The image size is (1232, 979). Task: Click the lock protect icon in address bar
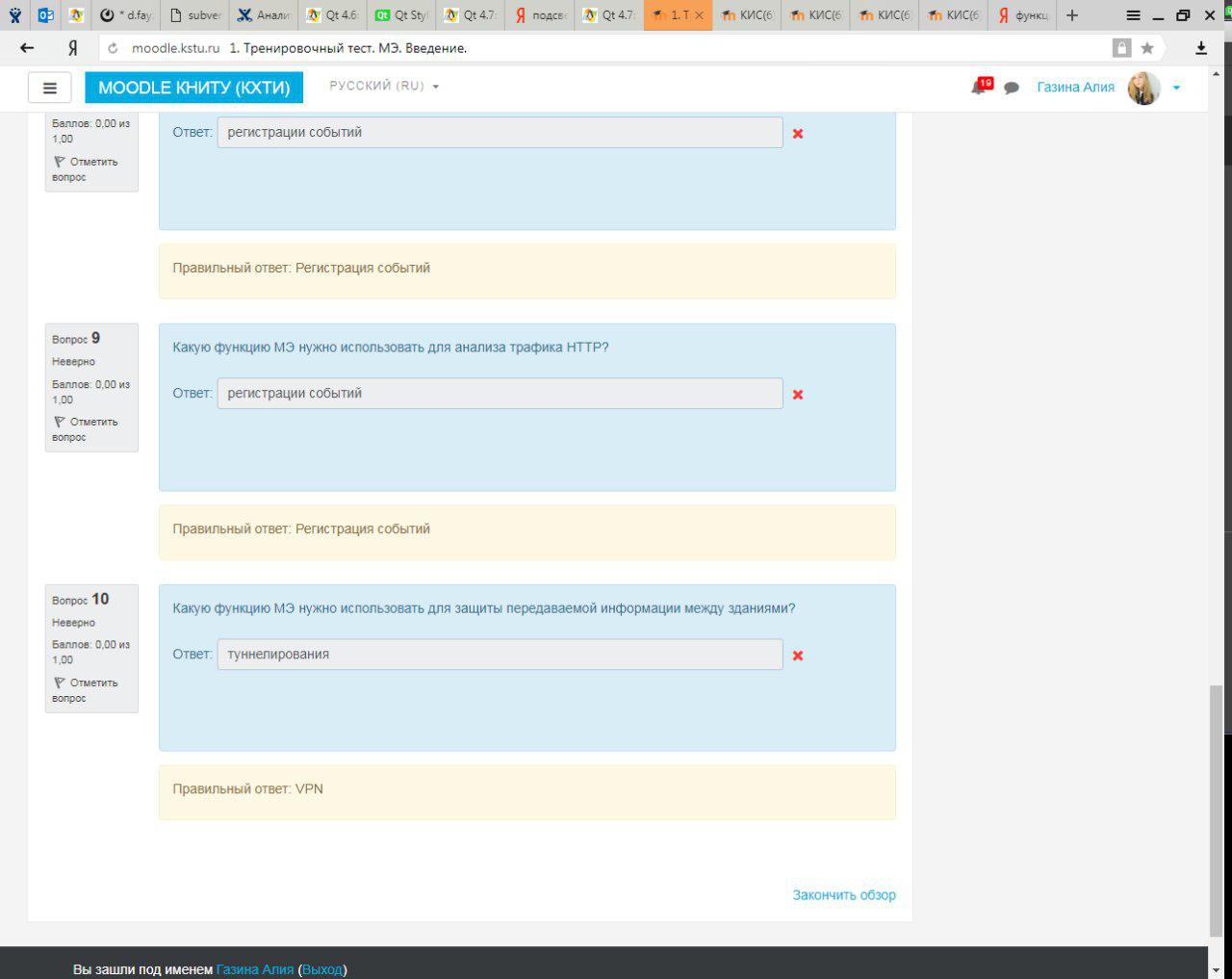pyautogui.click(x=1121, y=48)
